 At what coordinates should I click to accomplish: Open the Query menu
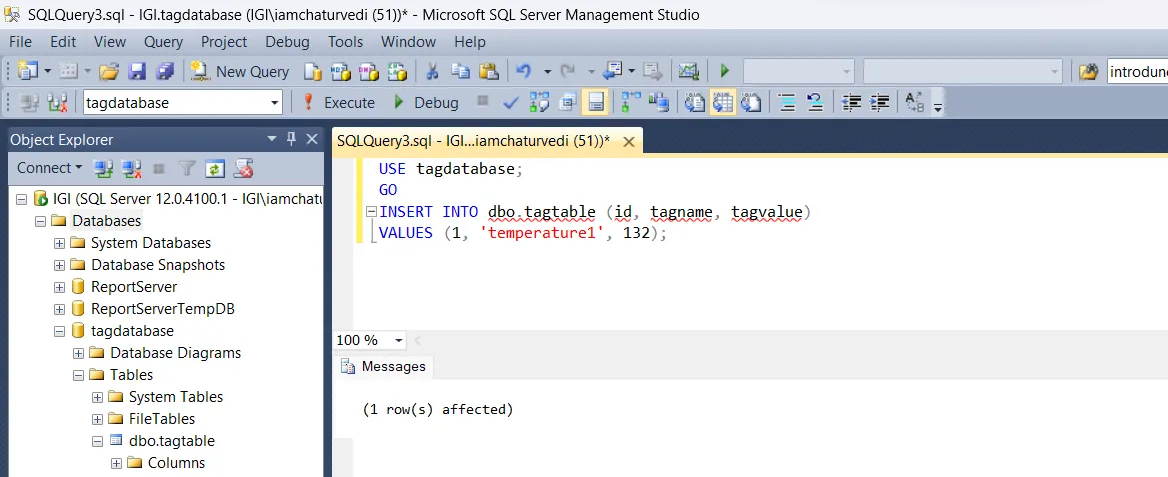(x=163, y=42)
